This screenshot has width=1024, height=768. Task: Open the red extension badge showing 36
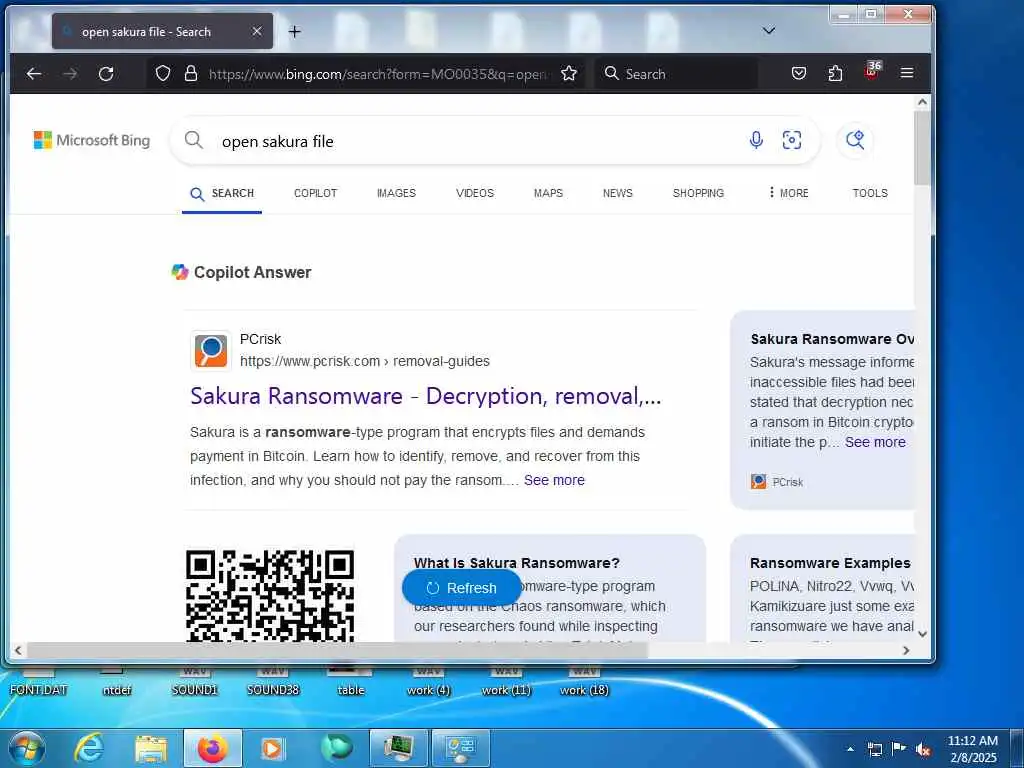[x=872, y=71]
